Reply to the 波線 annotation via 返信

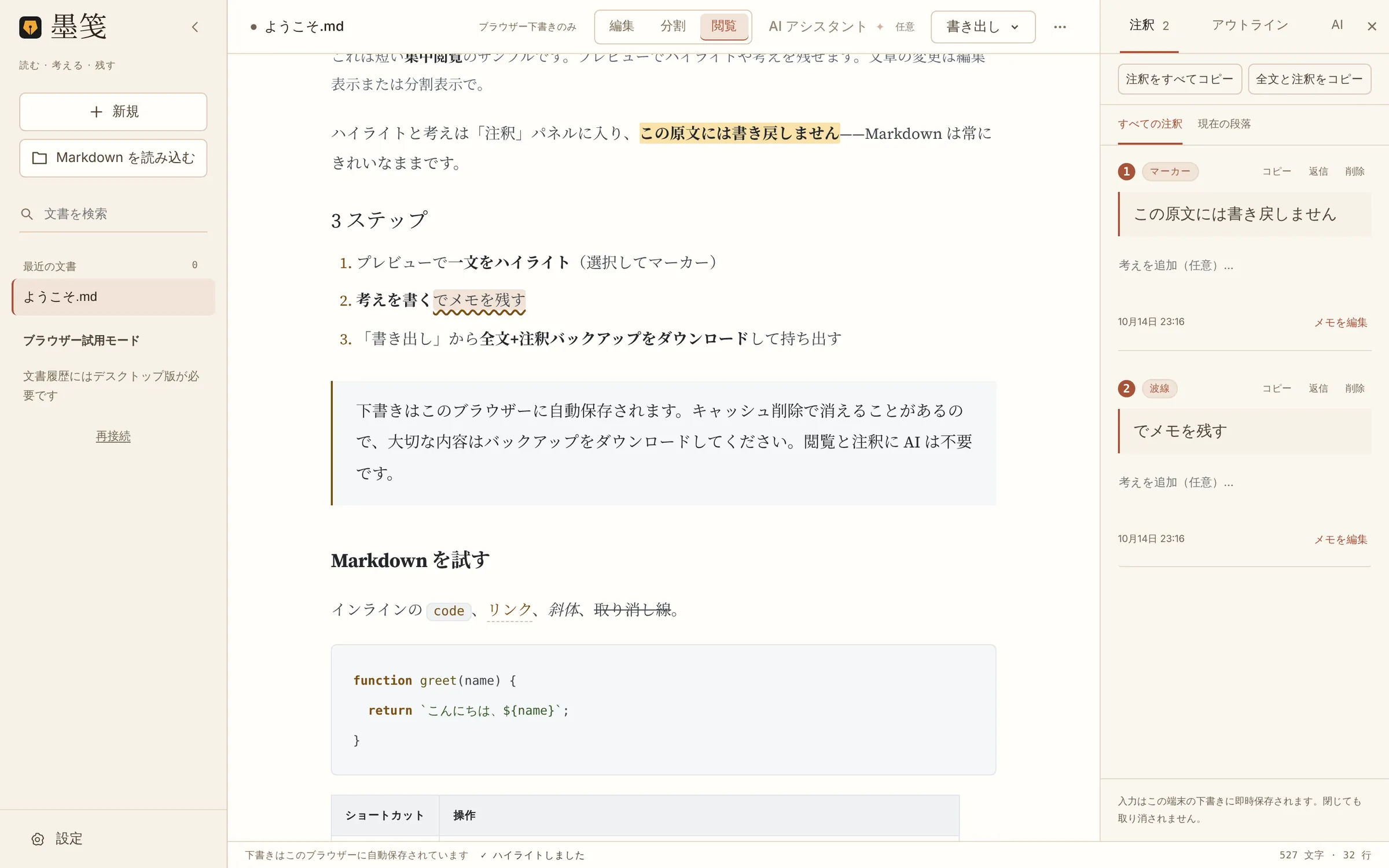coord(1318,388)
